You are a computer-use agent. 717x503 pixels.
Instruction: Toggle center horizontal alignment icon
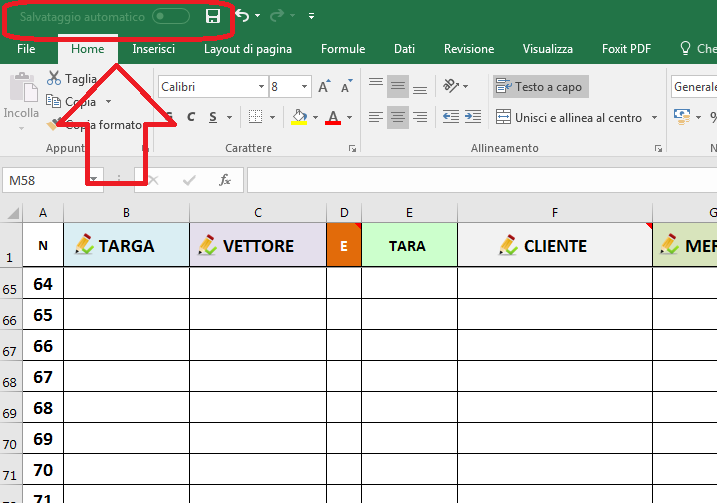[398, 117]
